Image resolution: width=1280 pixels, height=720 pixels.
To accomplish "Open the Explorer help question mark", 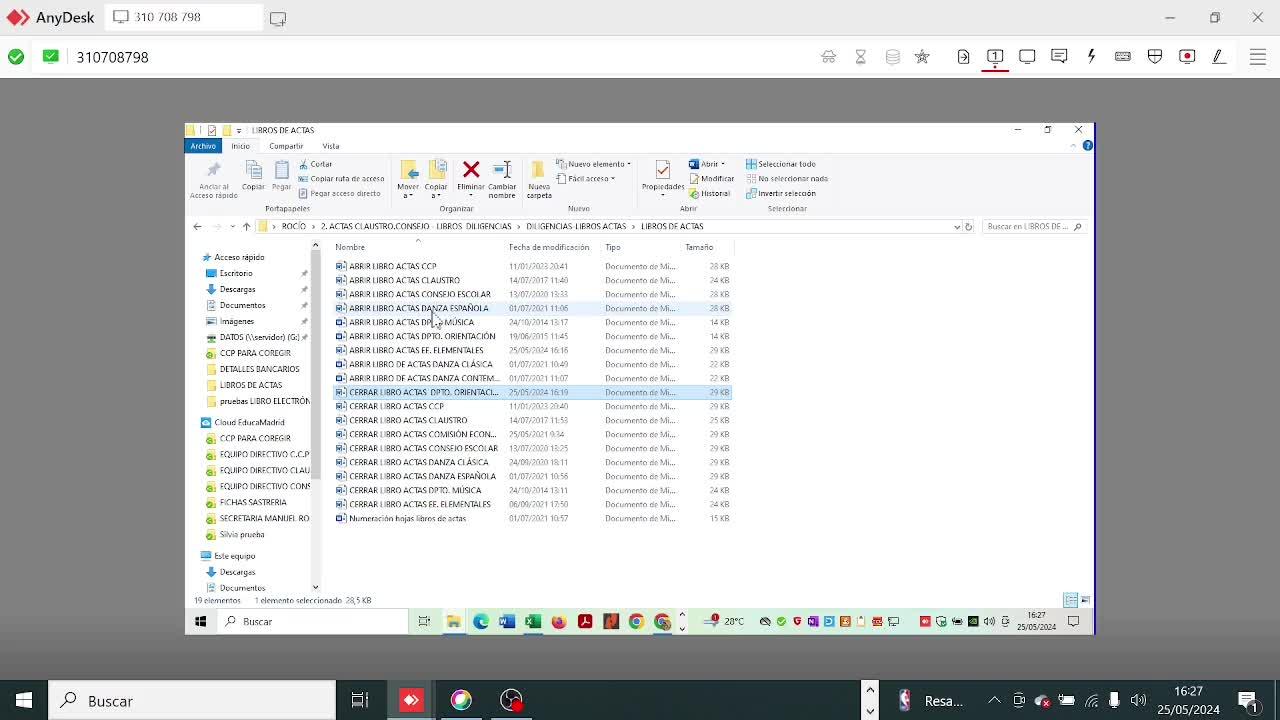I will click(1088, 146).
